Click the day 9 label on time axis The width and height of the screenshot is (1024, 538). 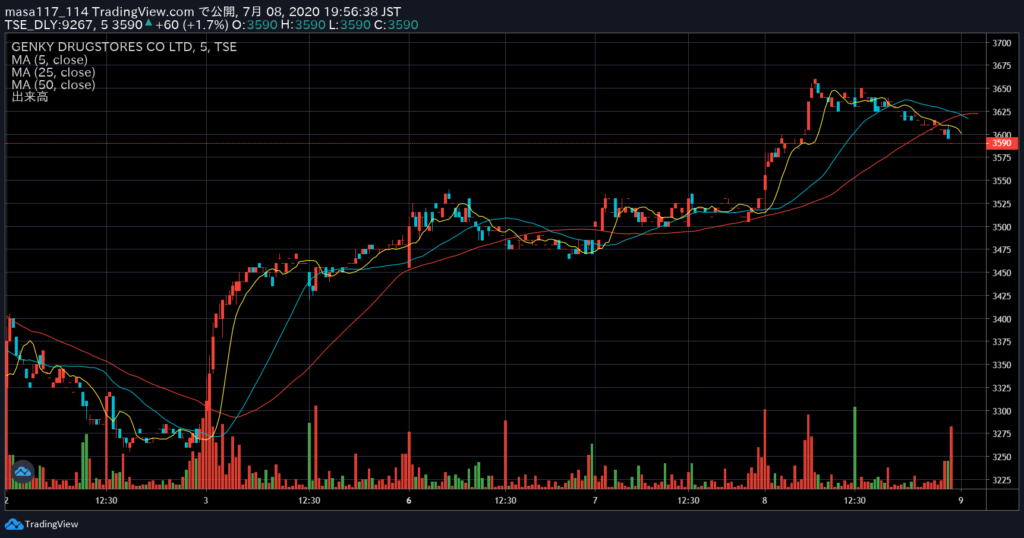[961, 501]
